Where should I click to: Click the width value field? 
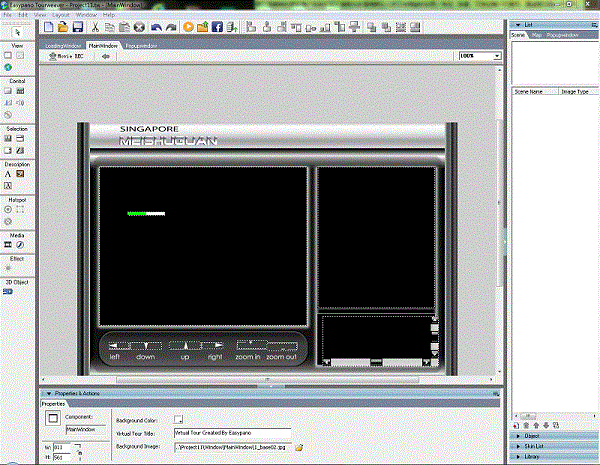[x=62, y=447]
